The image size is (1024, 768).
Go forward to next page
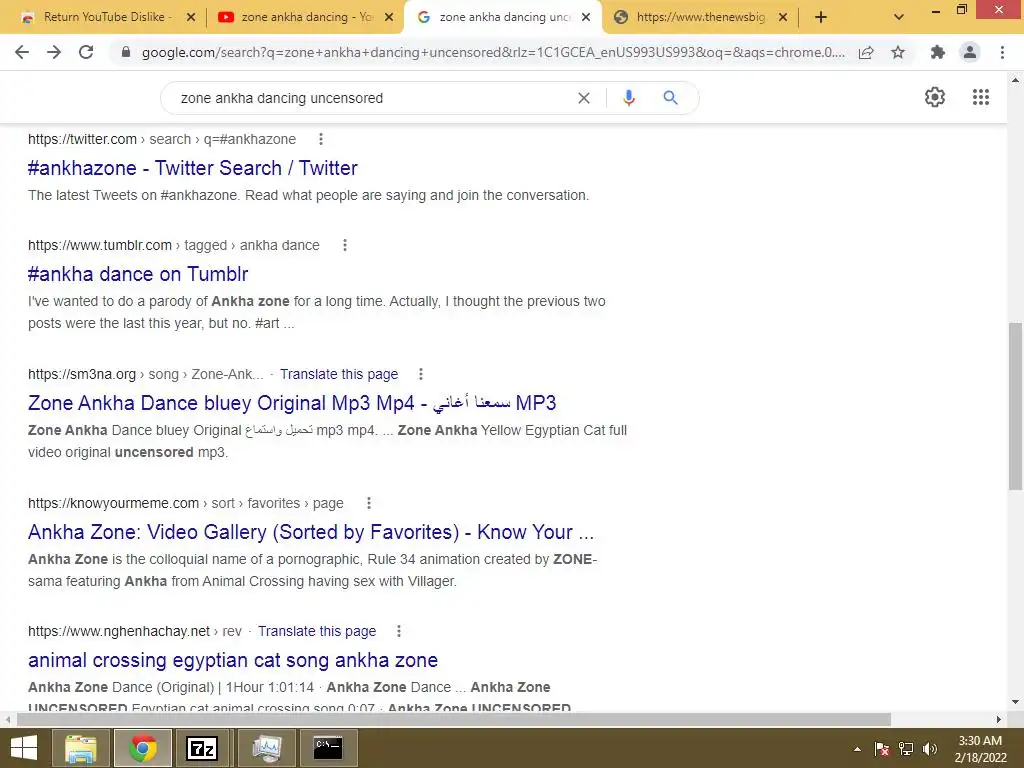(54, 52)
